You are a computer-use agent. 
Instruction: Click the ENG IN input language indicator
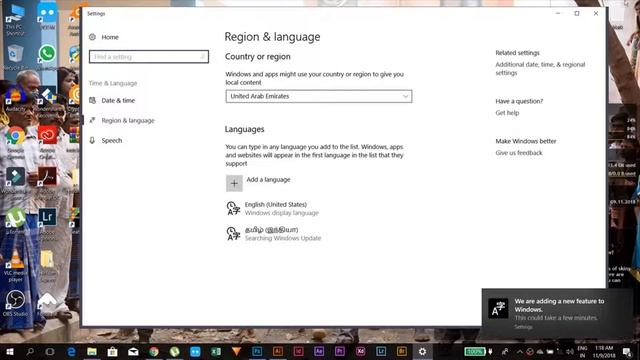click(x=582, y=352)
